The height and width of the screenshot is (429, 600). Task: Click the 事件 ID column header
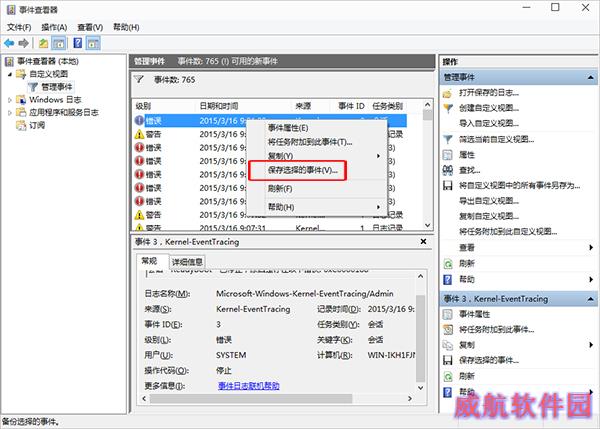point(351,106)
